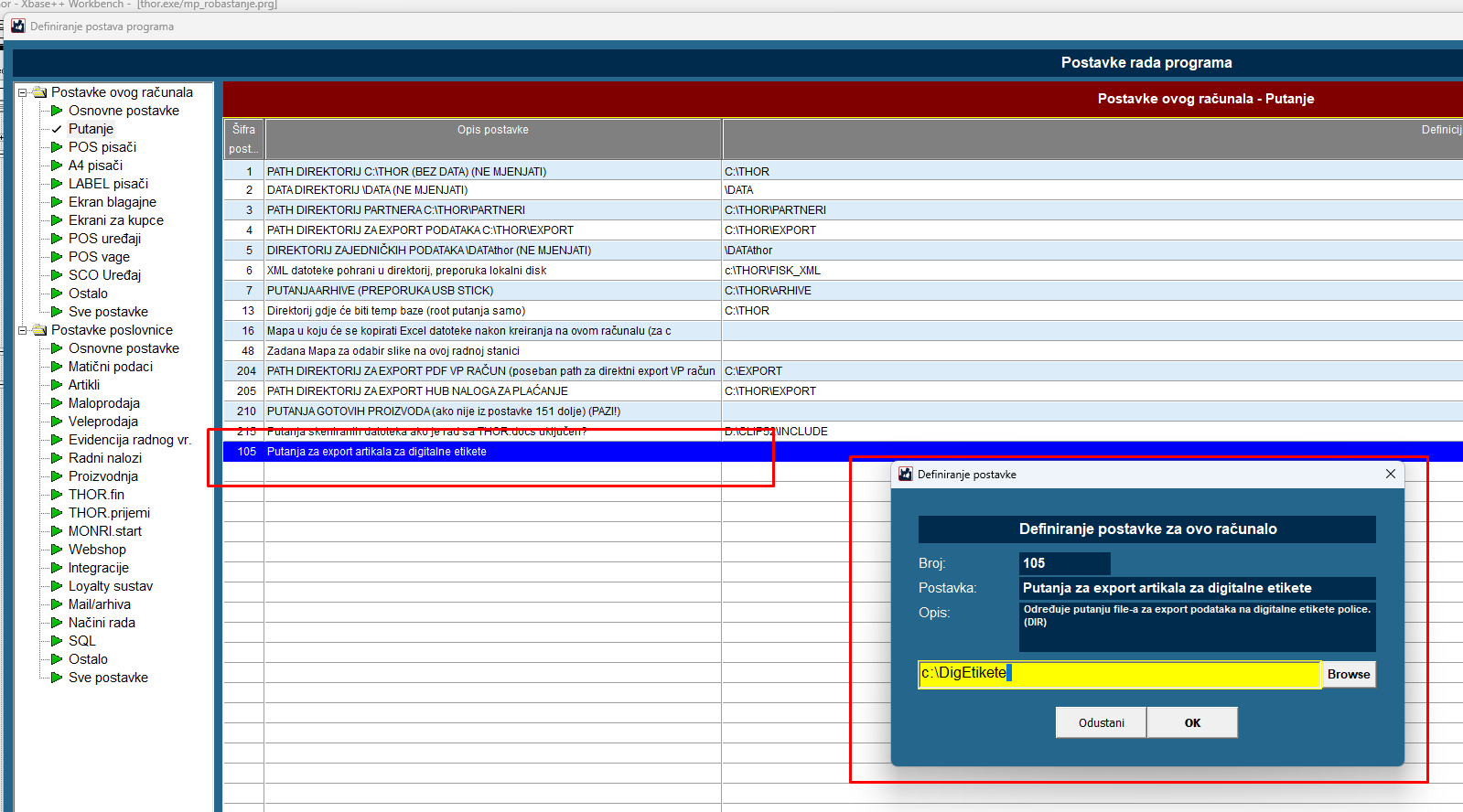Screen dimensions: 1463x812
Task: Click the Opis description text box
Action: point(1198,626)
